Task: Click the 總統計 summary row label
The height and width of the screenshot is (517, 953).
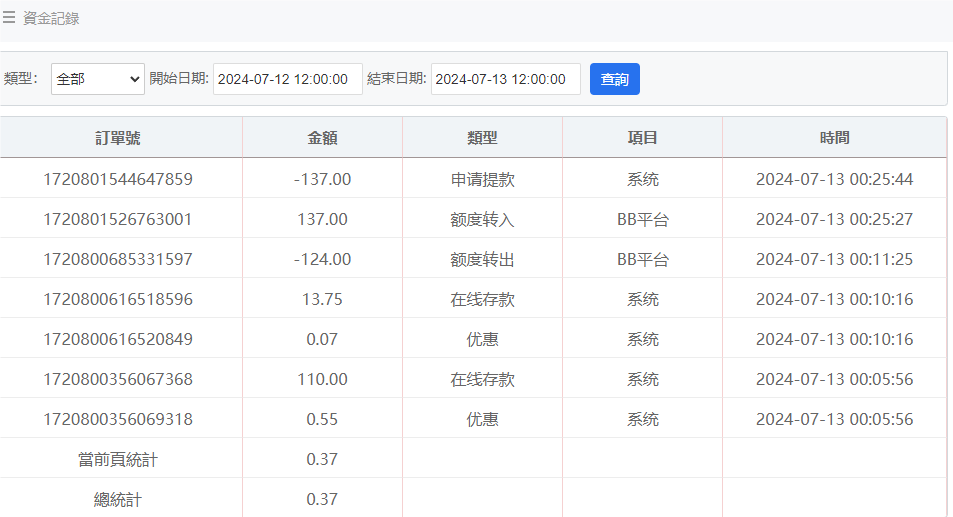Action: click(118, 499)
